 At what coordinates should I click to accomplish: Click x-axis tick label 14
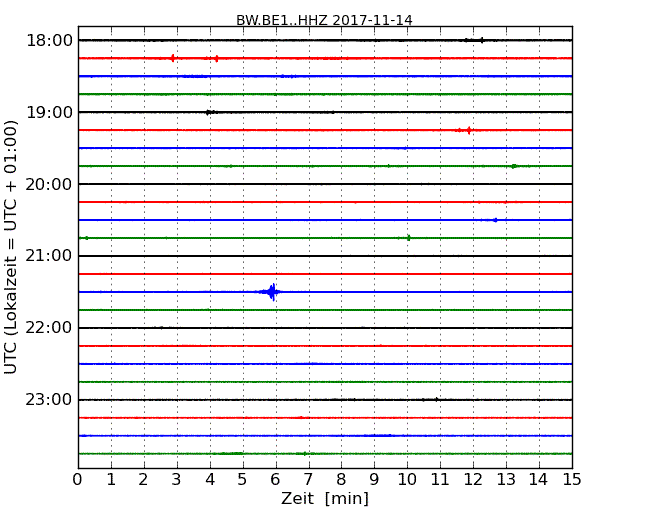(x=538, y=480)
